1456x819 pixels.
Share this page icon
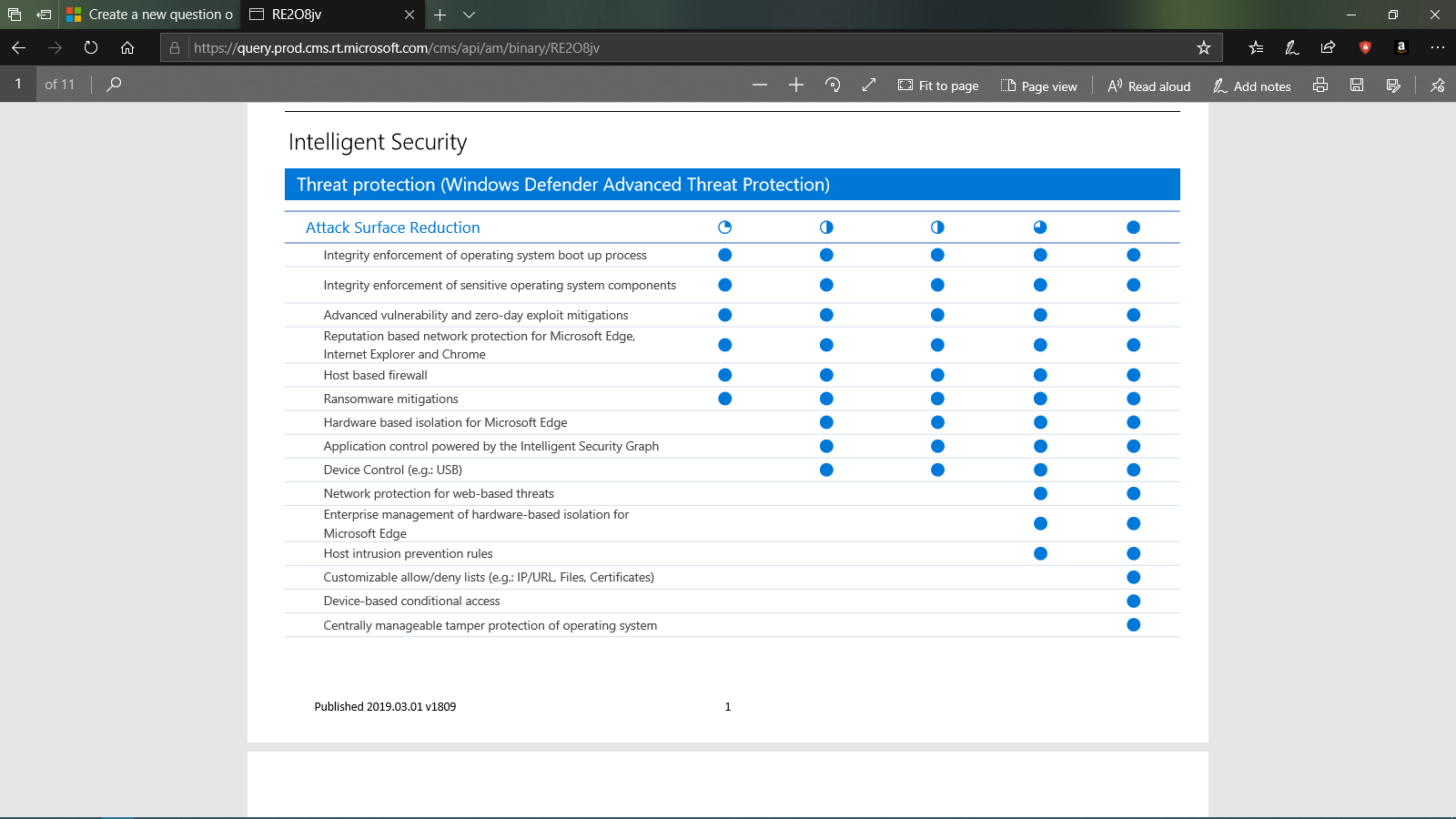[1329, 47]
